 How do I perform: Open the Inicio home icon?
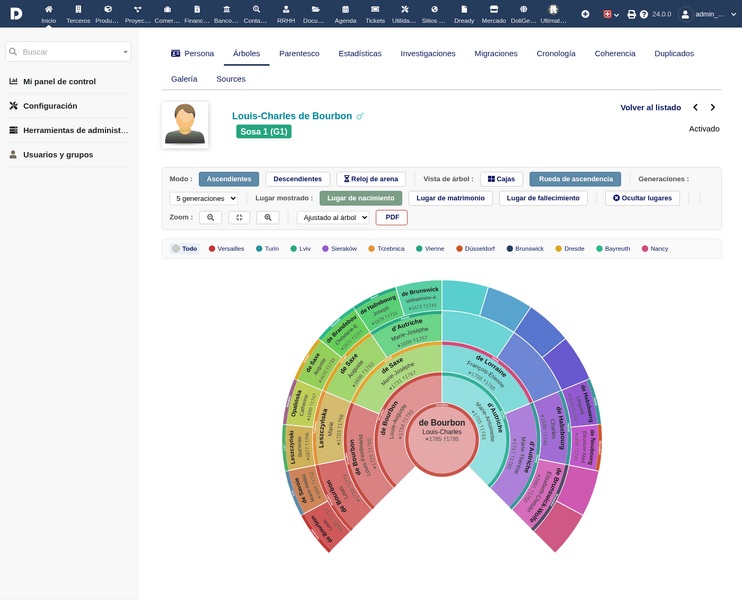point(48,9)
